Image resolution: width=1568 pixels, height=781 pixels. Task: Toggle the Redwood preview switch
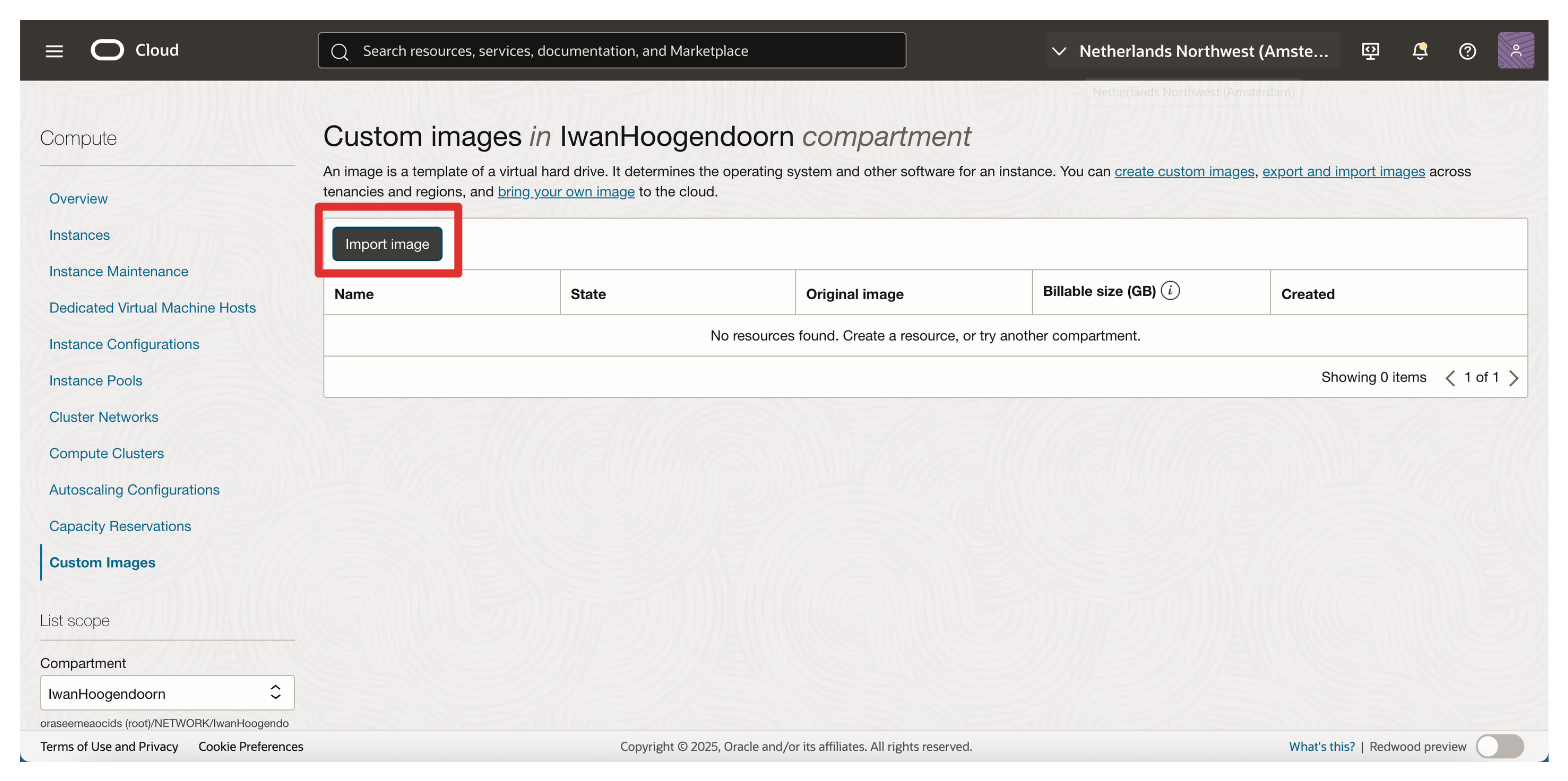(x=1499, y=746)
